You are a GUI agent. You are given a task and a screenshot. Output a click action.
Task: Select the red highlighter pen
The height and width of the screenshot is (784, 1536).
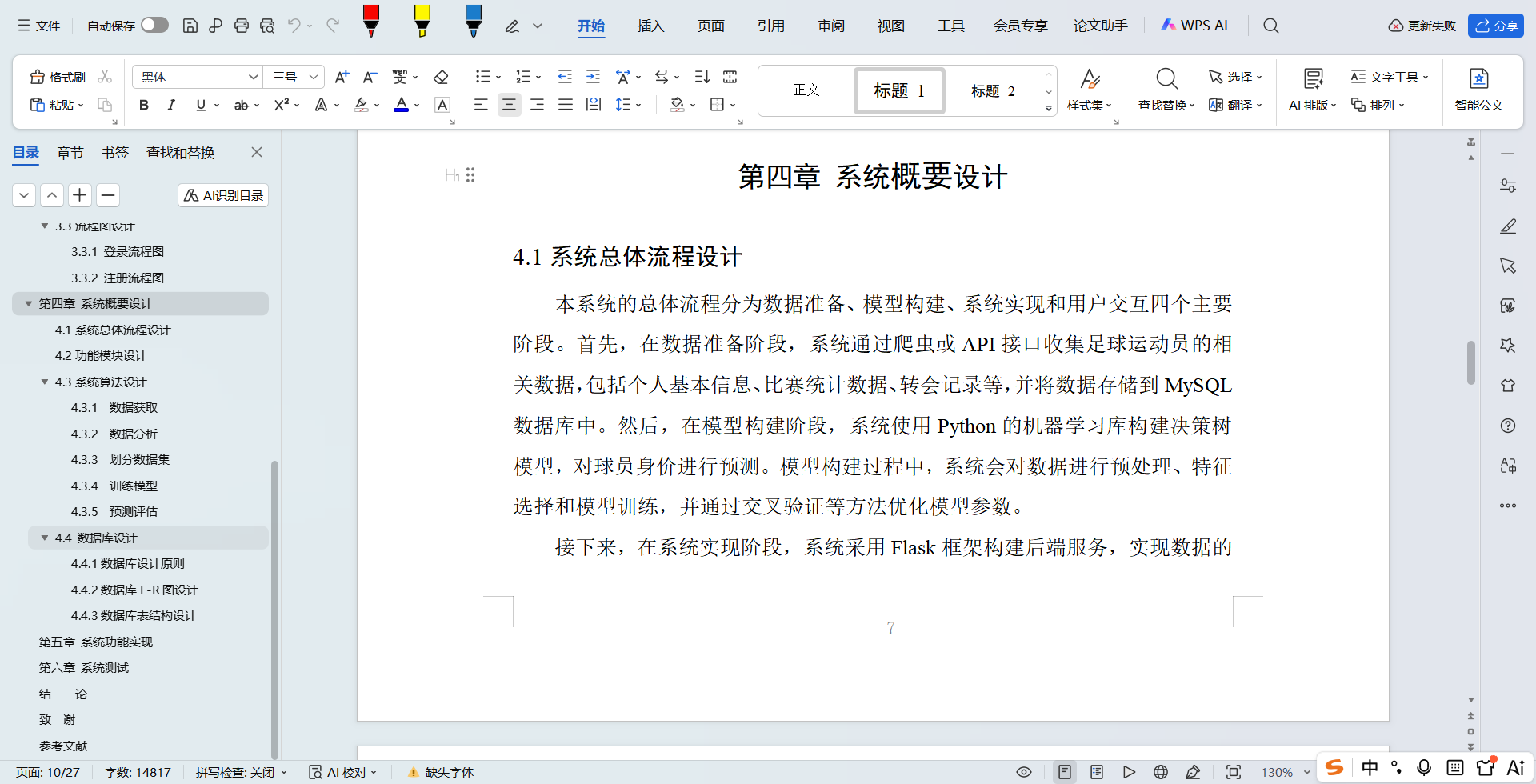(x=371, y=21)
